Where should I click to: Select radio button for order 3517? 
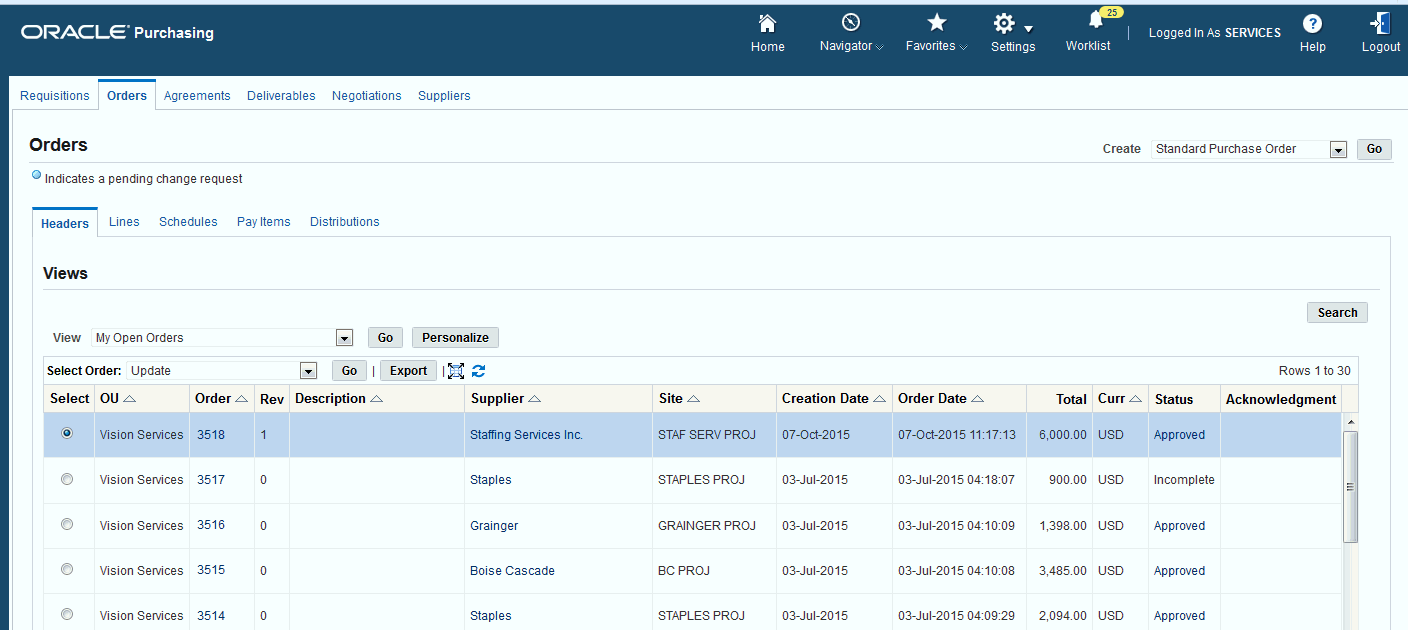pyautogui.click(x=67, y=479)
